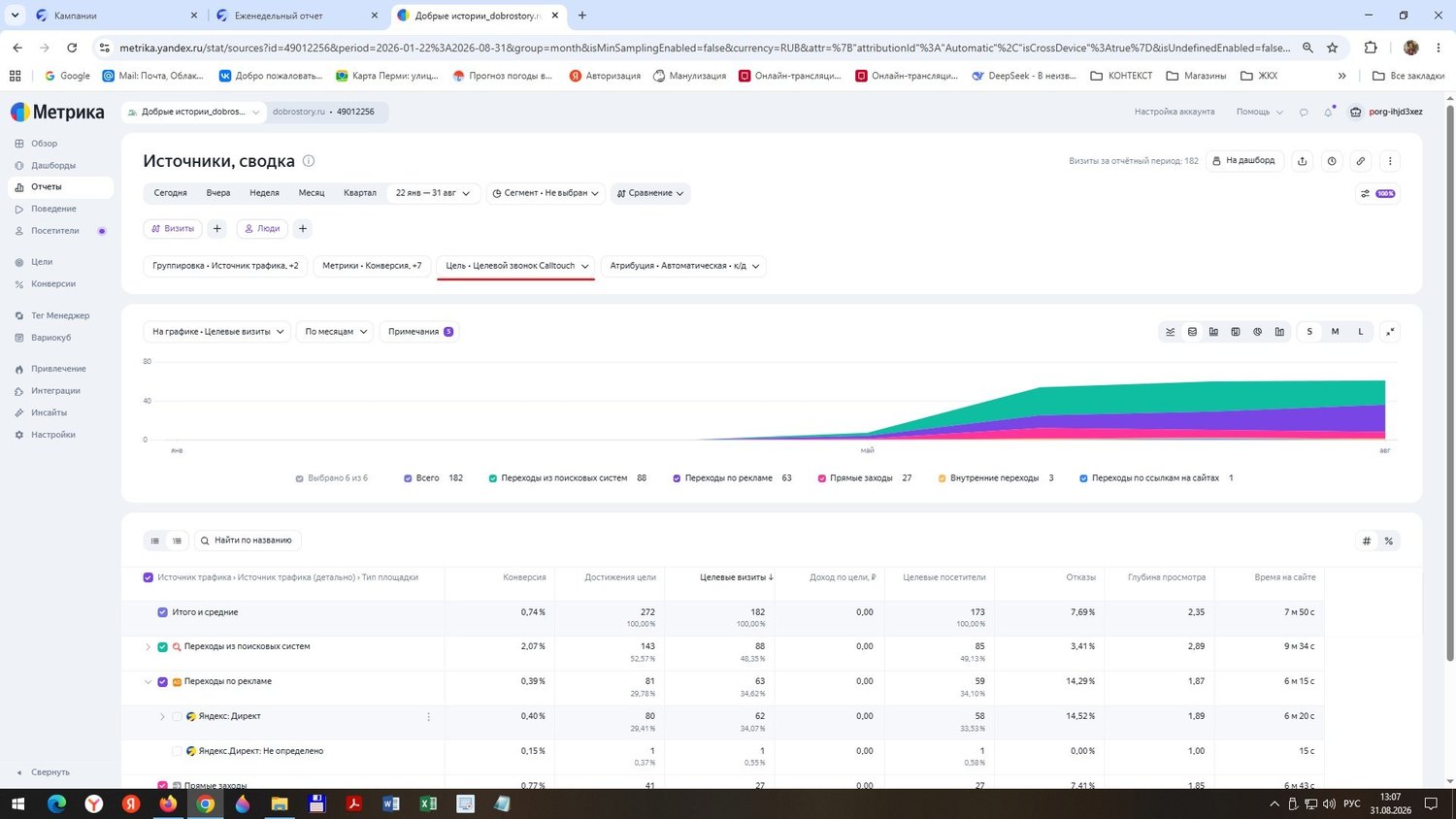Uncheck Переходы из поисковых систем row checkbox
The image size is (1456, 819).
(x=162, y=646)
